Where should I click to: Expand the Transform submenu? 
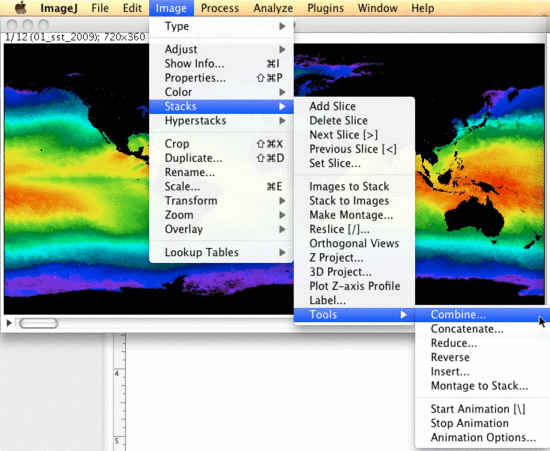[x=221, y=201]
